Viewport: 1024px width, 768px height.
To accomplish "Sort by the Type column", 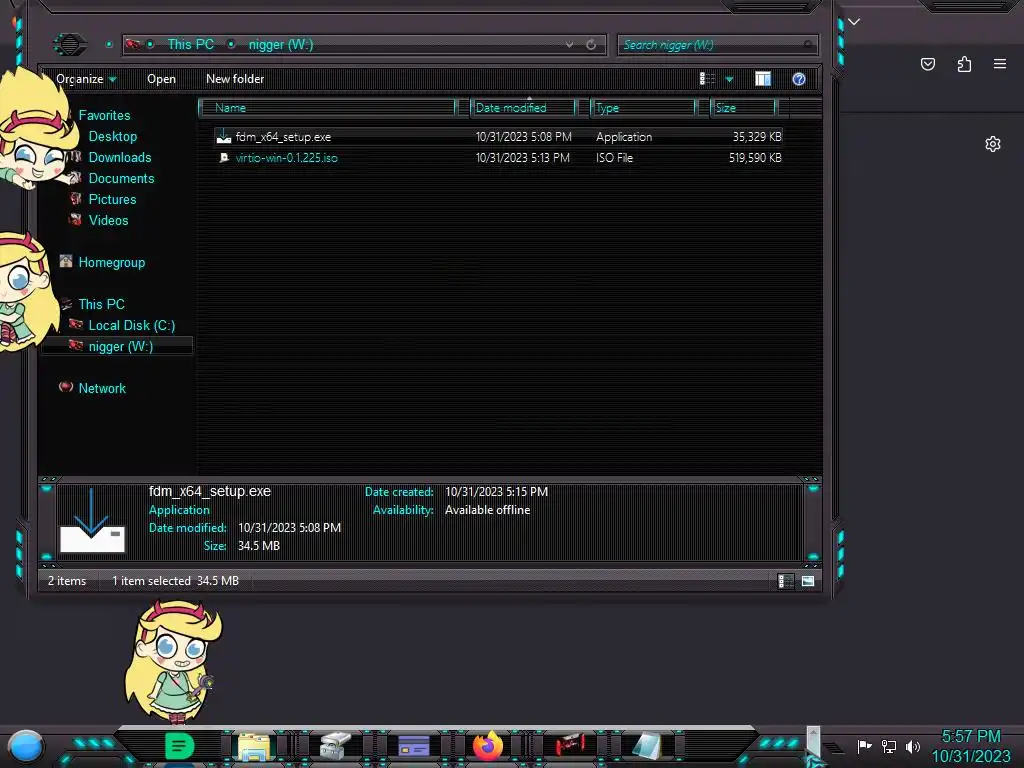I will [x=643, y=108].
